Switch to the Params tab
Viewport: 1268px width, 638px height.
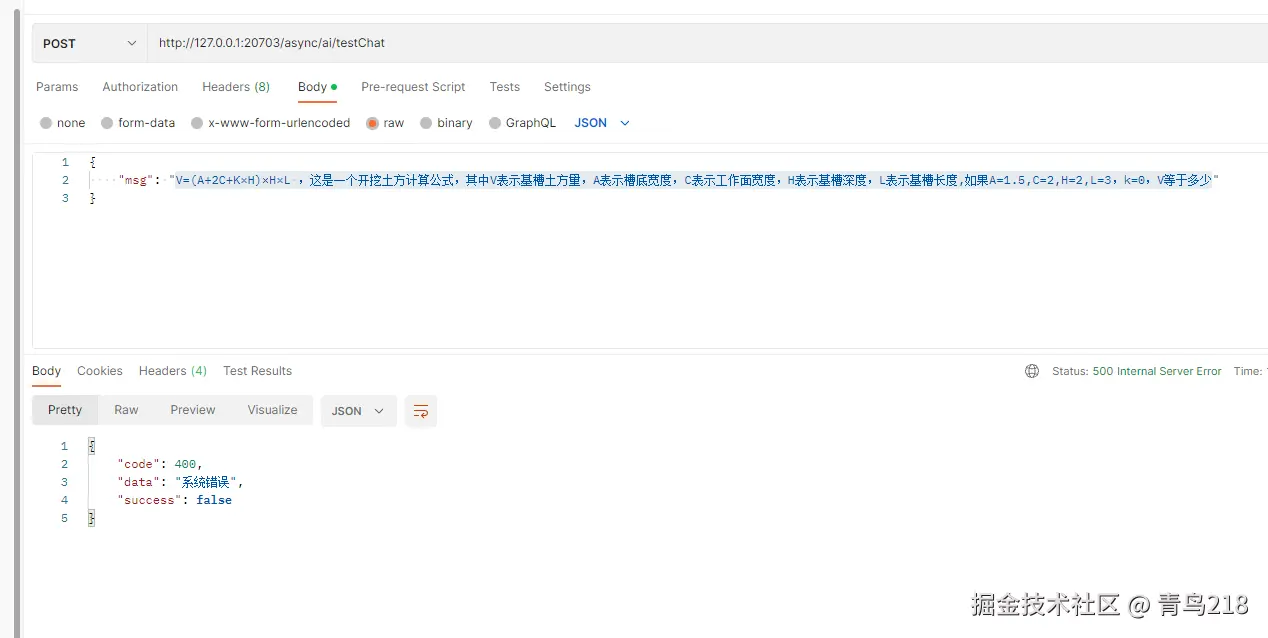(57, 87)
